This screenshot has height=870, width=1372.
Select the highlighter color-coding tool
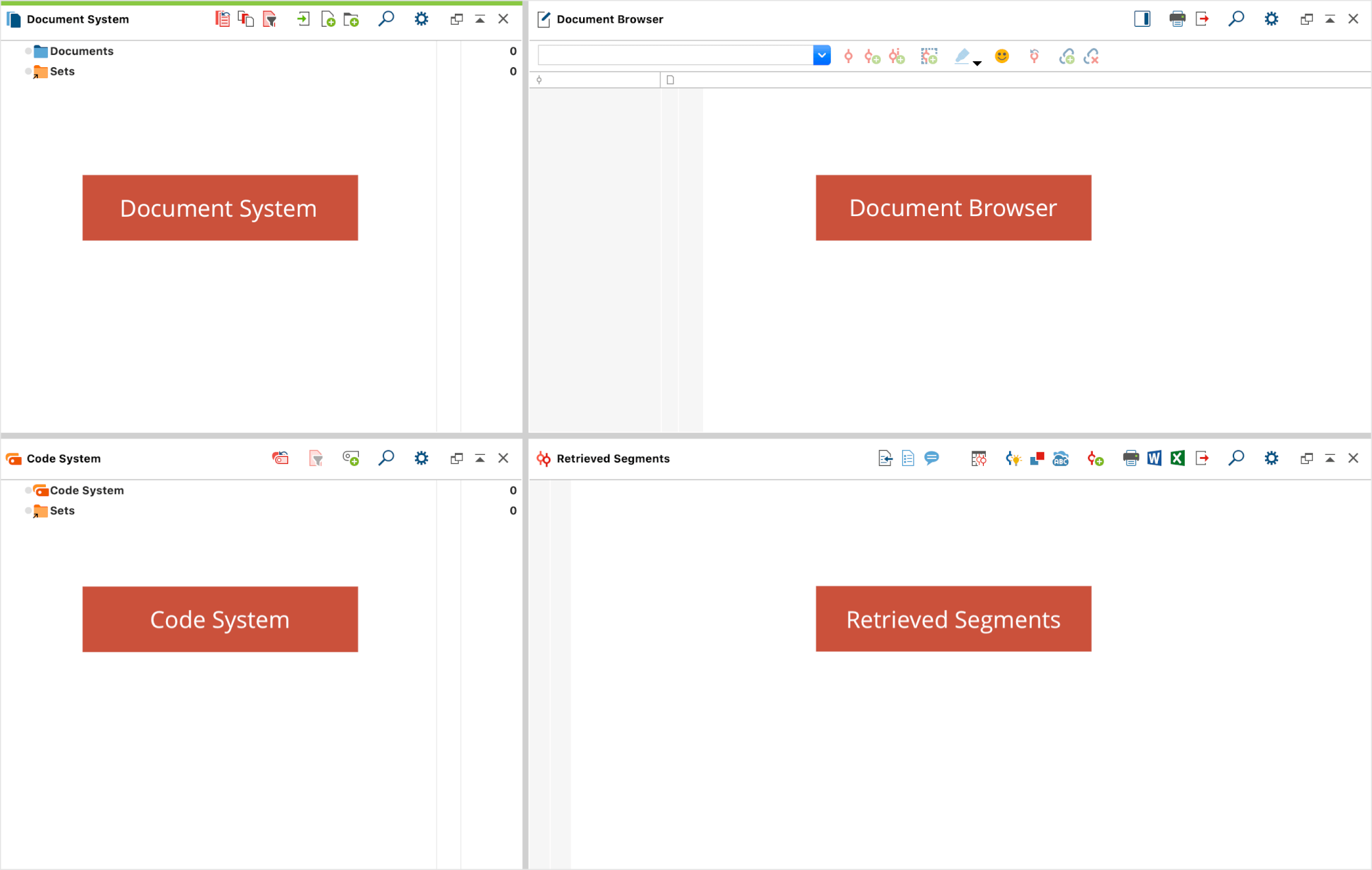[x=962, y=56]
